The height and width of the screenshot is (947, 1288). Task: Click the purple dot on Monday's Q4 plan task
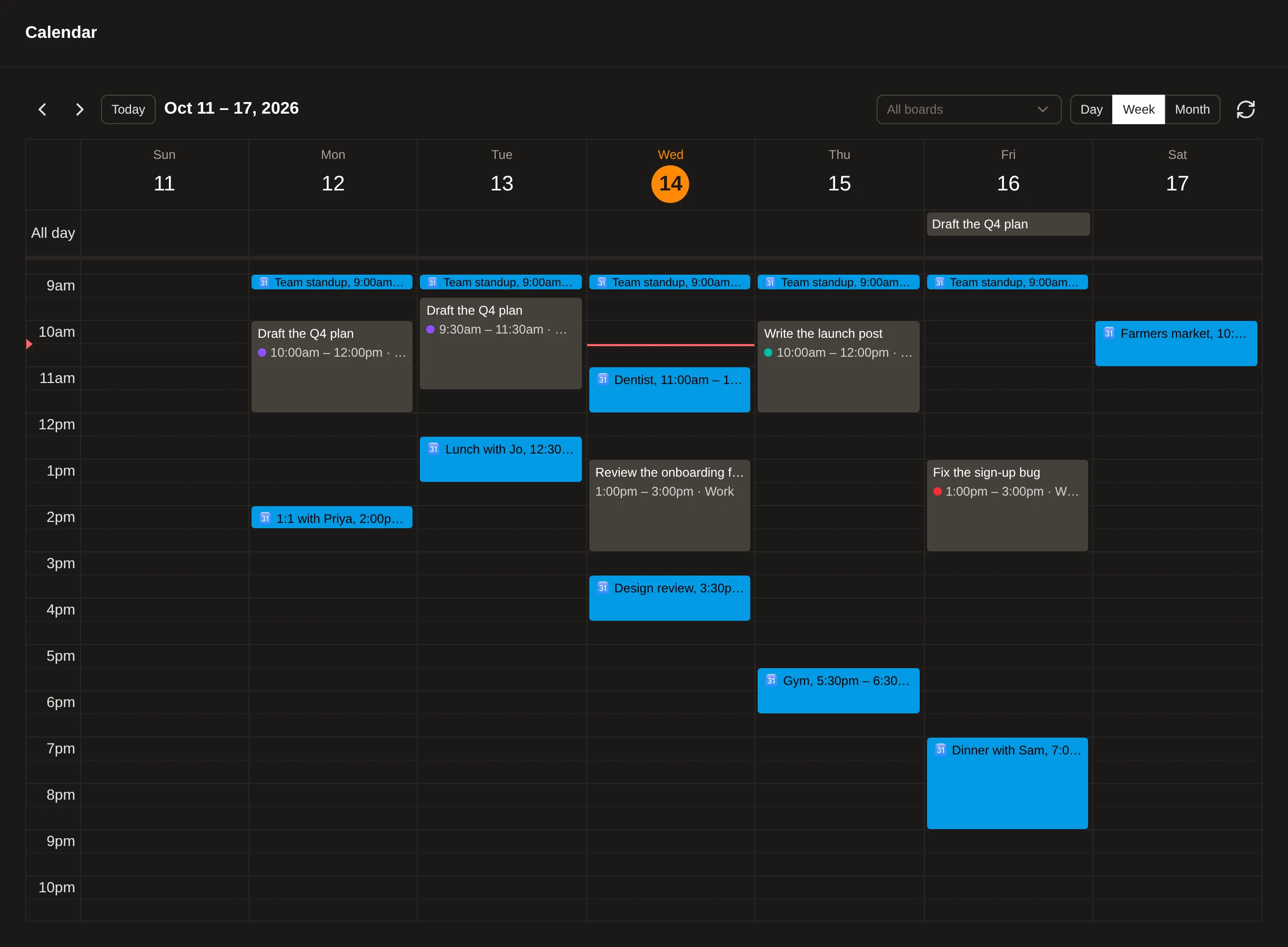[x=262, y=352]
